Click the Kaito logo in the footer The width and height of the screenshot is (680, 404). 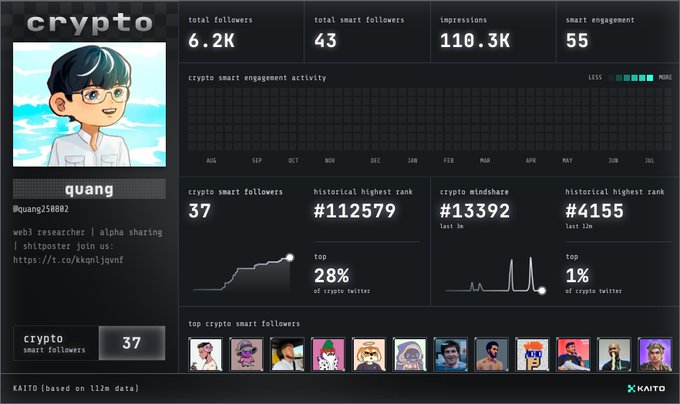coord(646,388)
